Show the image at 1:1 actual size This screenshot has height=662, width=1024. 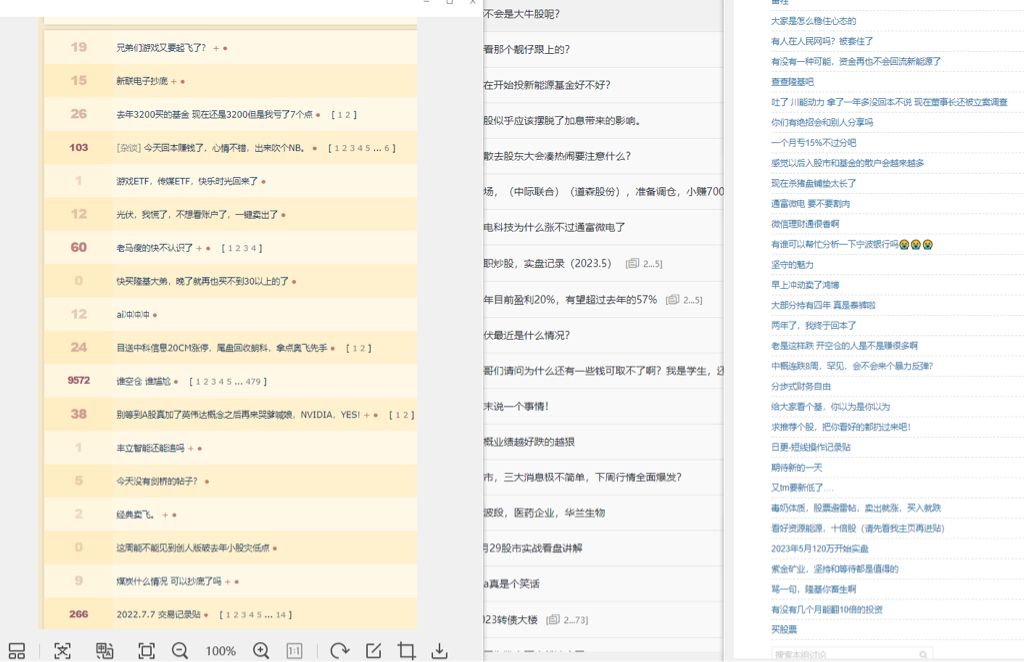coord(295,651)
